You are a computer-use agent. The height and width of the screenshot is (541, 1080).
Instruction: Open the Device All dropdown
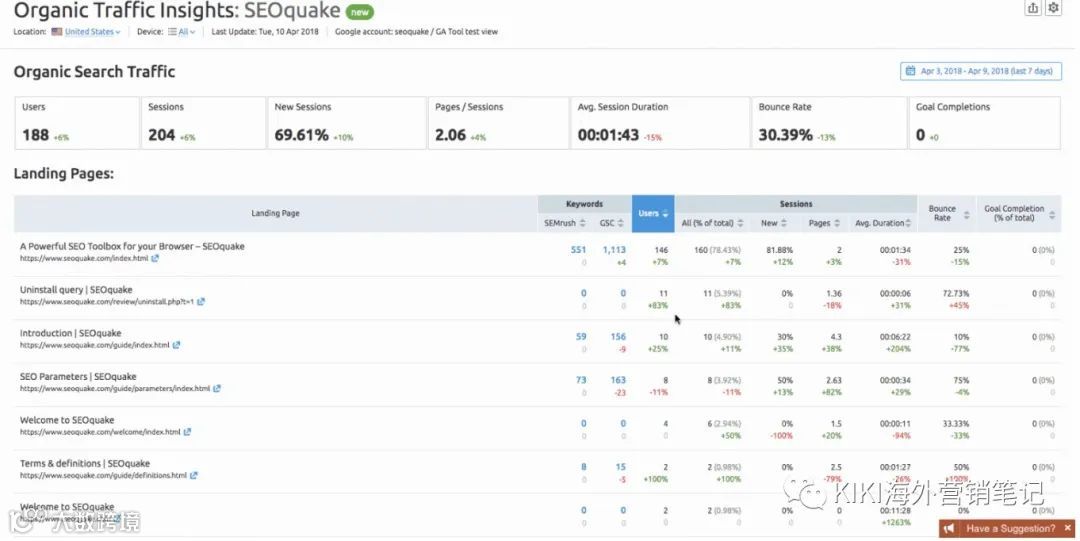[182, 32]
